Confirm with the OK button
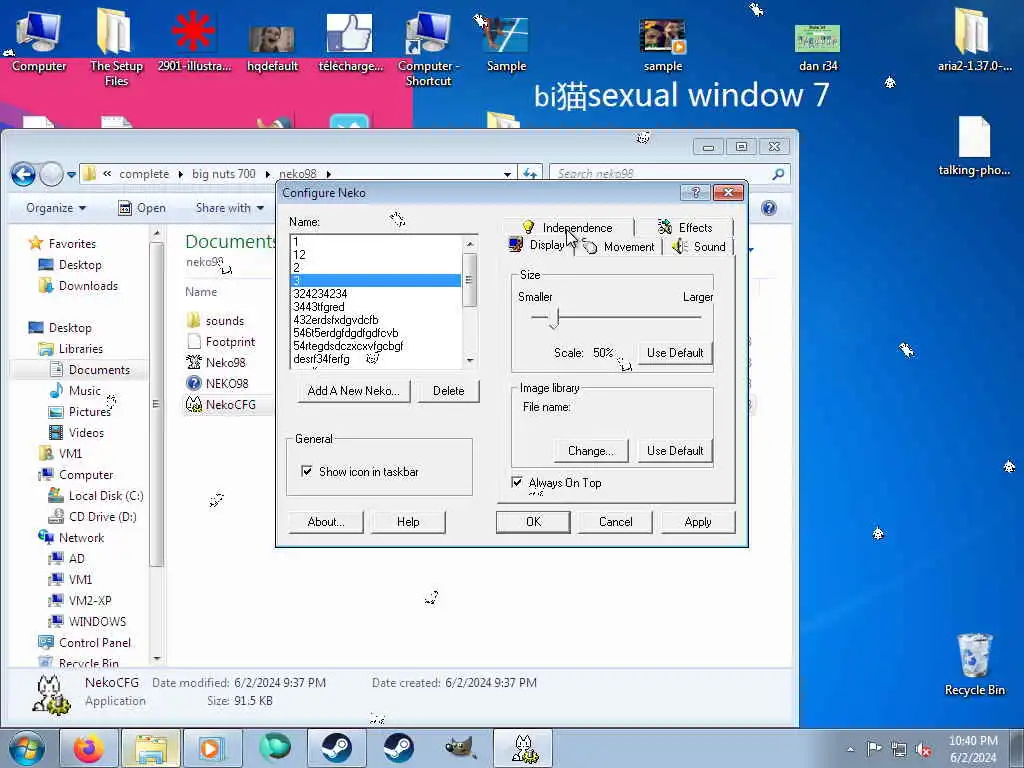 click(x=533, y=522)
